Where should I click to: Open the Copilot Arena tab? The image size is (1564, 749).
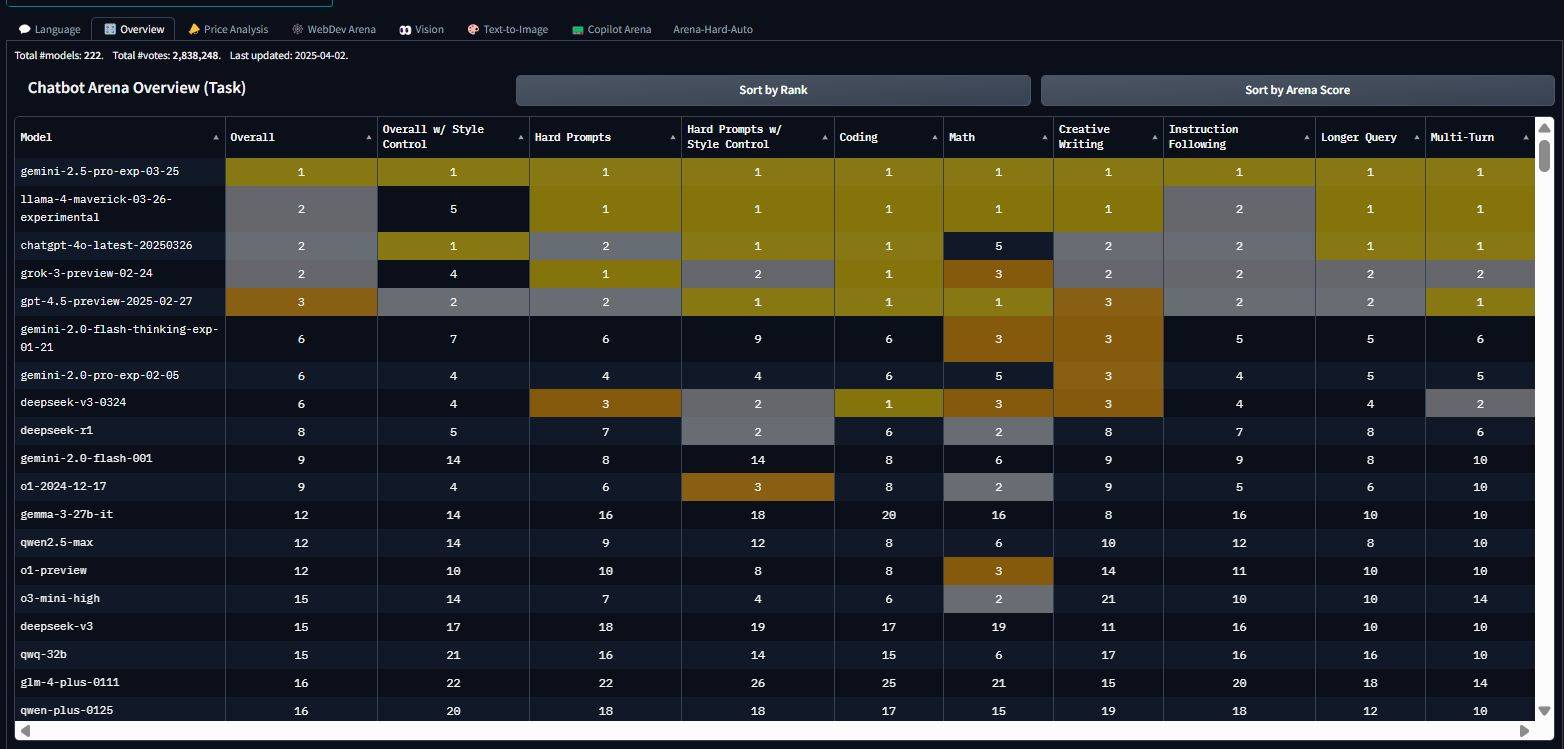coord(612,29)
